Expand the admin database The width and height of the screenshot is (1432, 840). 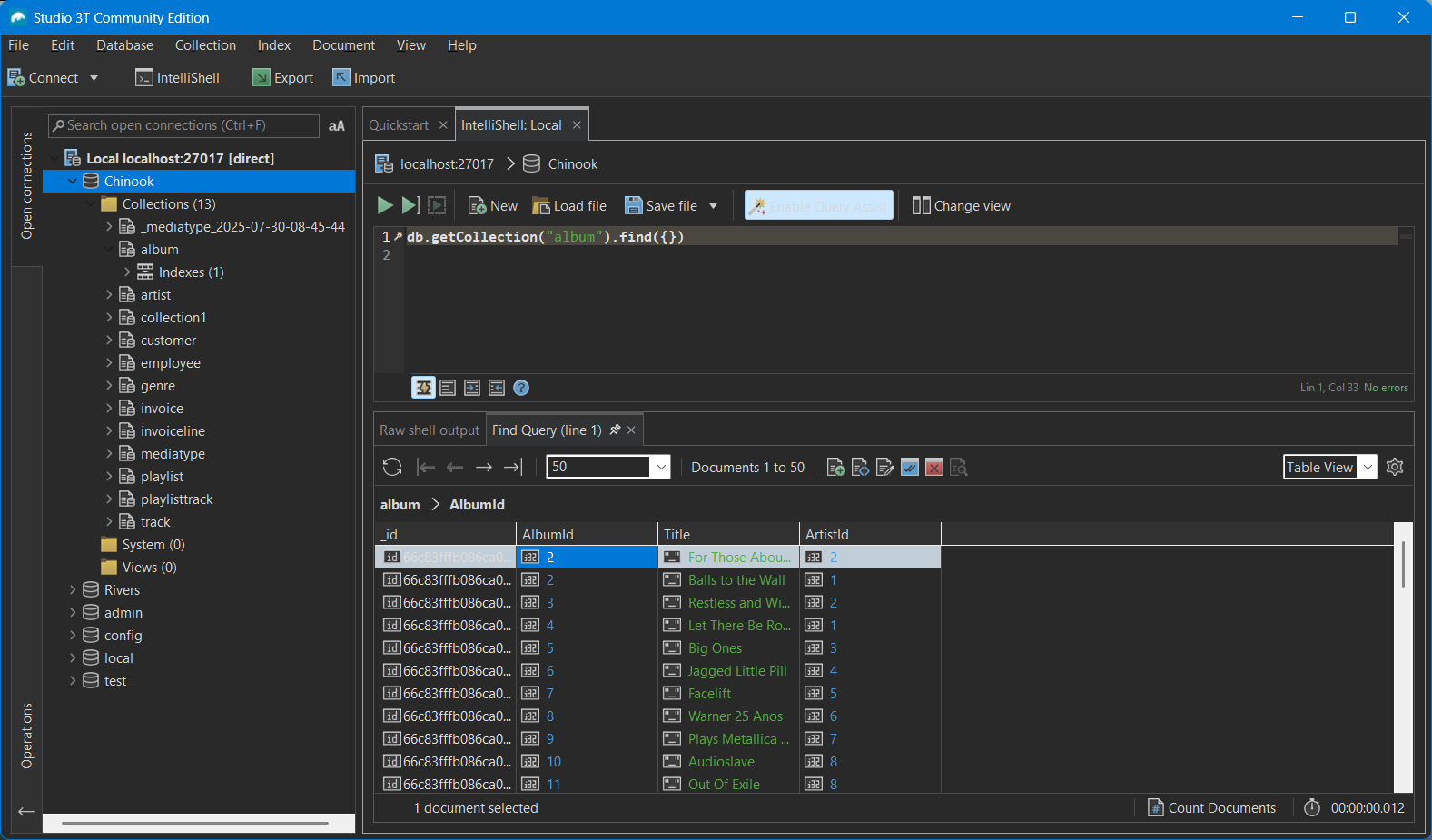tap(73, 613)
